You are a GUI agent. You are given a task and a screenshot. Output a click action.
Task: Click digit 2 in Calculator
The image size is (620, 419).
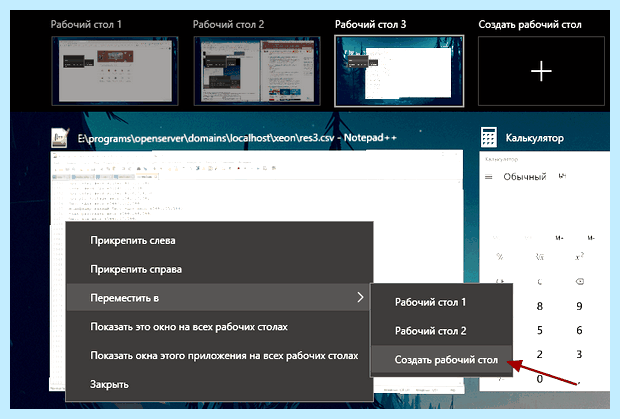[540, 355]
